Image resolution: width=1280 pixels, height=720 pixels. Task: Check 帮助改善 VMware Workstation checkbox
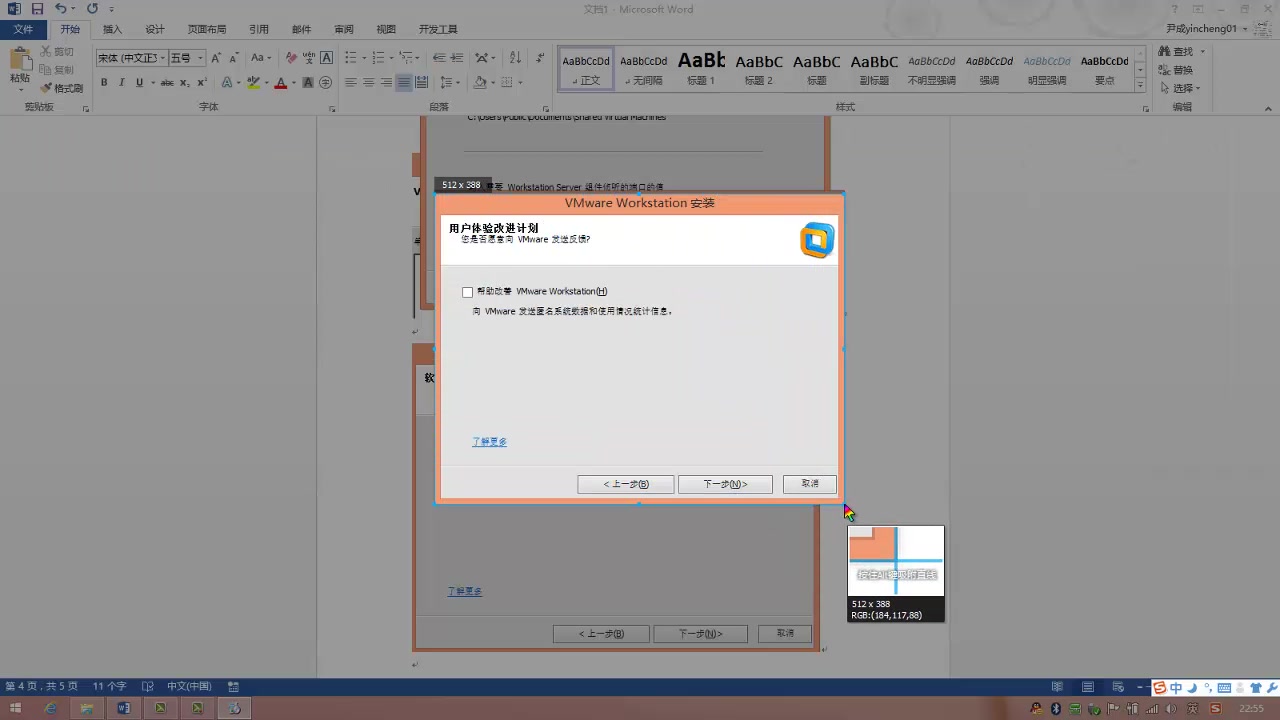click(467, 292)
